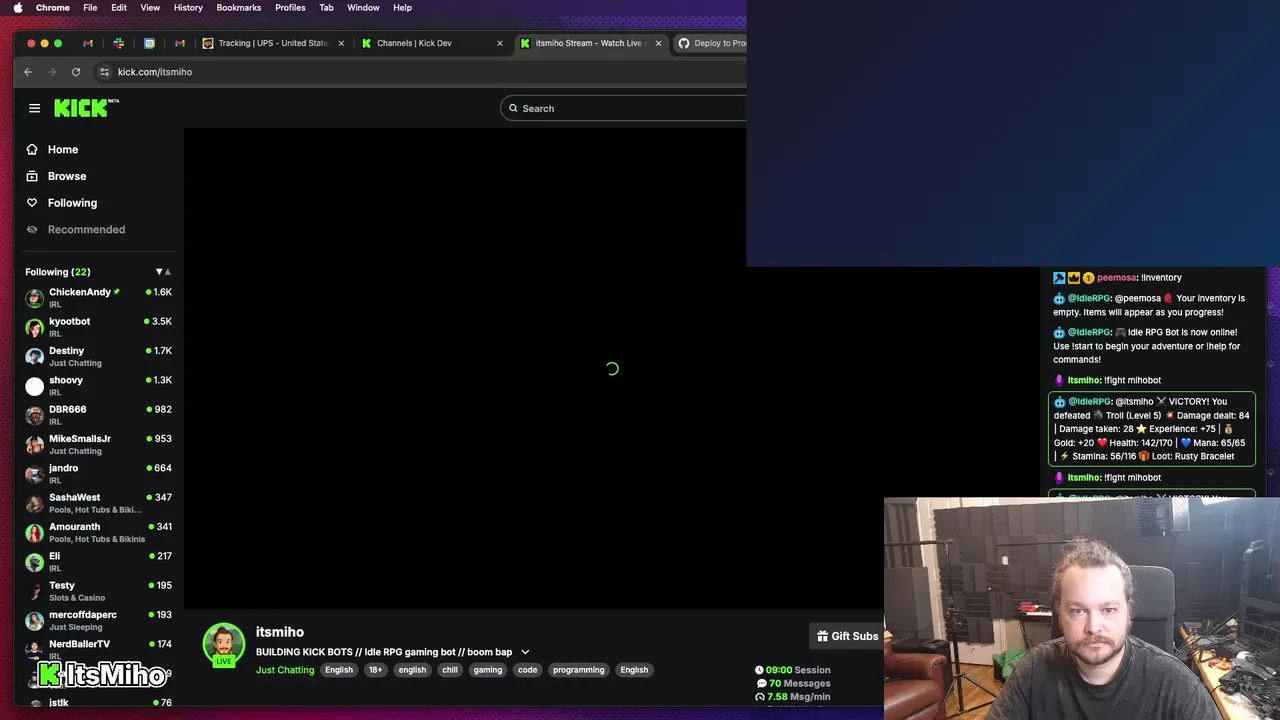
Task: Reload the page with refresh icon
Action: 76,72
